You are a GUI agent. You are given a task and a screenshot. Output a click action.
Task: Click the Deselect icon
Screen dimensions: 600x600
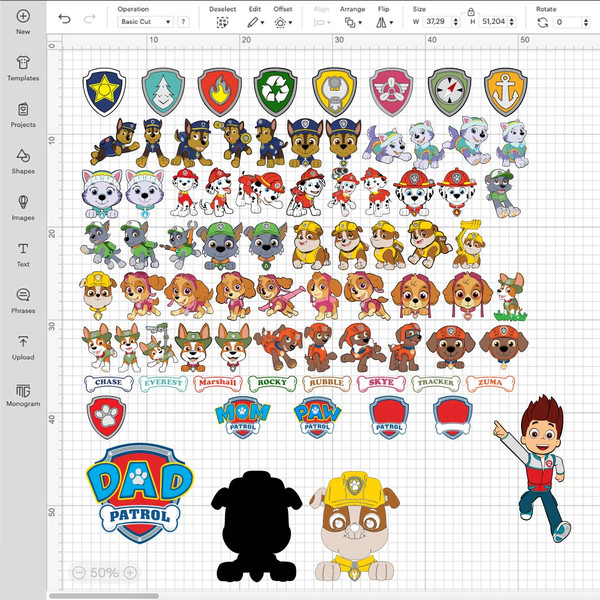(222, 23)
